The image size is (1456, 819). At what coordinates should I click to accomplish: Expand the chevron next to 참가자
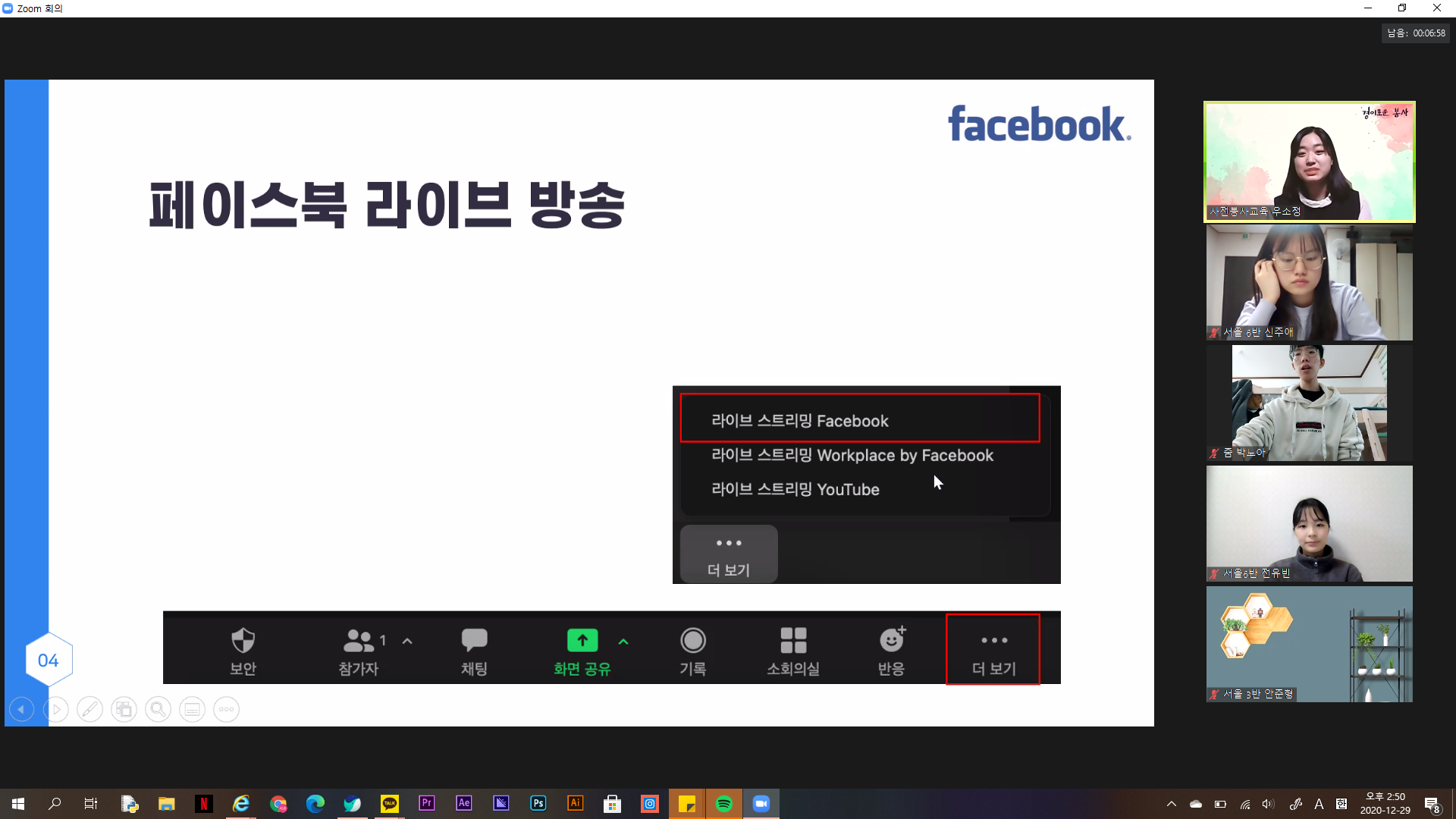click(407, 641)
